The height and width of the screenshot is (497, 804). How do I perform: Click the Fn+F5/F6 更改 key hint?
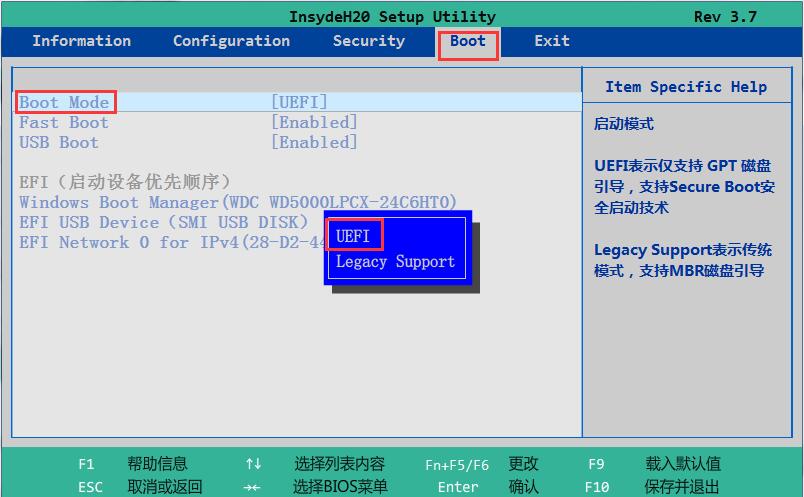click(x=481, y=464)
